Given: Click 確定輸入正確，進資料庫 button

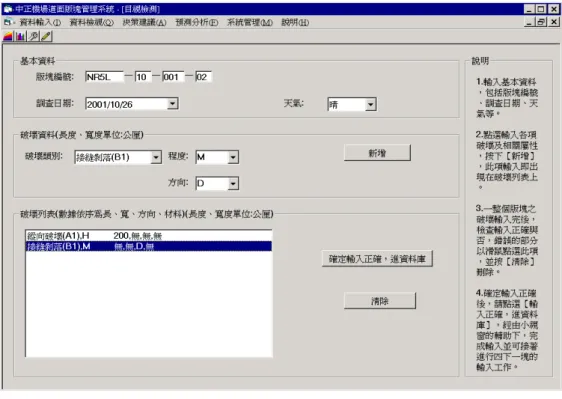Looking at the screenshot, I should point(377,259).
